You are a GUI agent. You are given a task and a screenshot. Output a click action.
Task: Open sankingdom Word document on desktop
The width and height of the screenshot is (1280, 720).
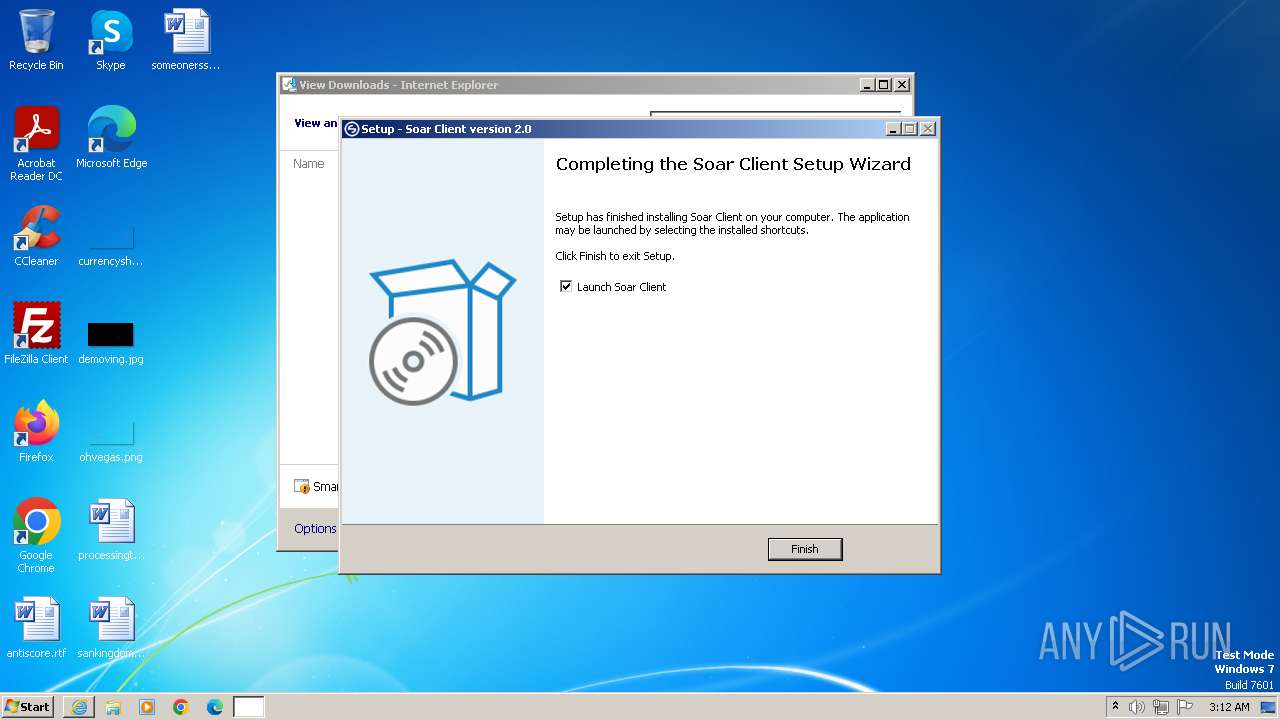110,628
